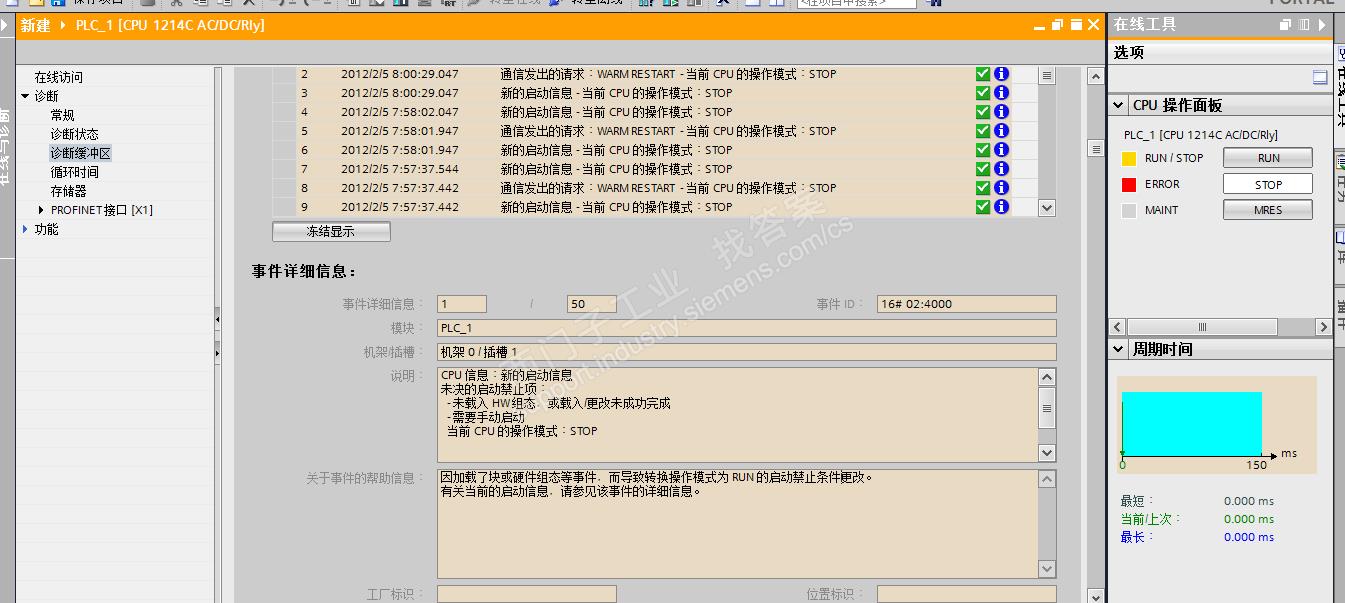Click total events field showing 50

pyautogui.click(x=591, y=304)
